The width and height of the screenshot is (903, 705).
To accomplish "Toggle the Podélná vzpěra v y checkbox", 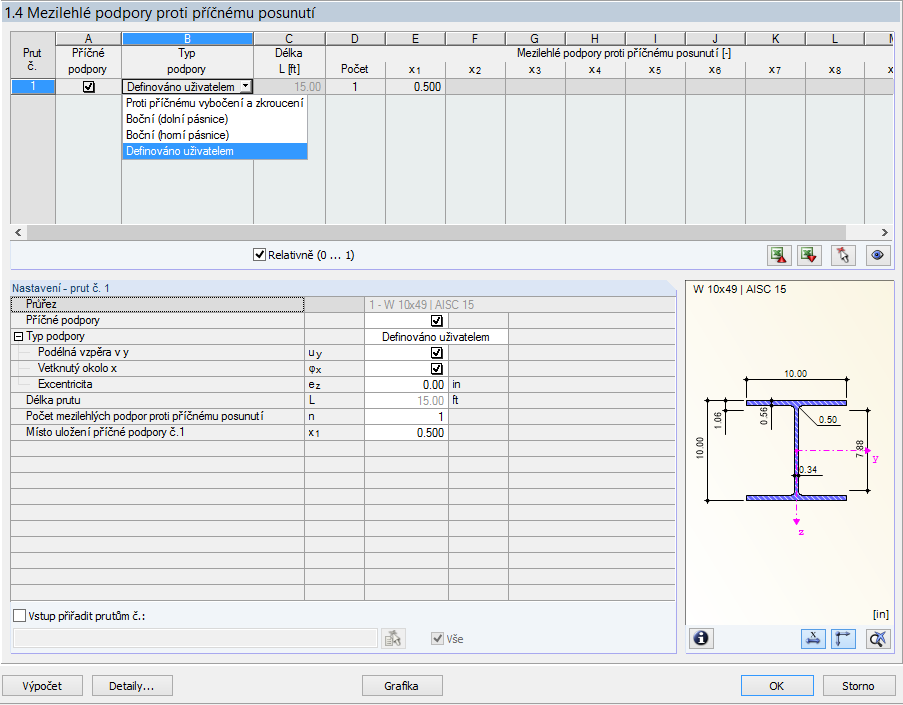I will coord(437,352).
